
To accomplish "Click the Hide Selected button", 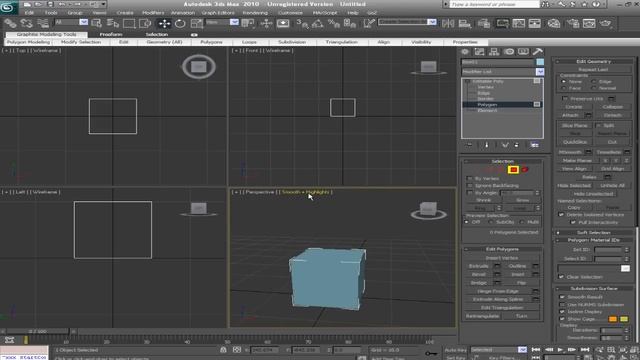I will click(574, 185).
